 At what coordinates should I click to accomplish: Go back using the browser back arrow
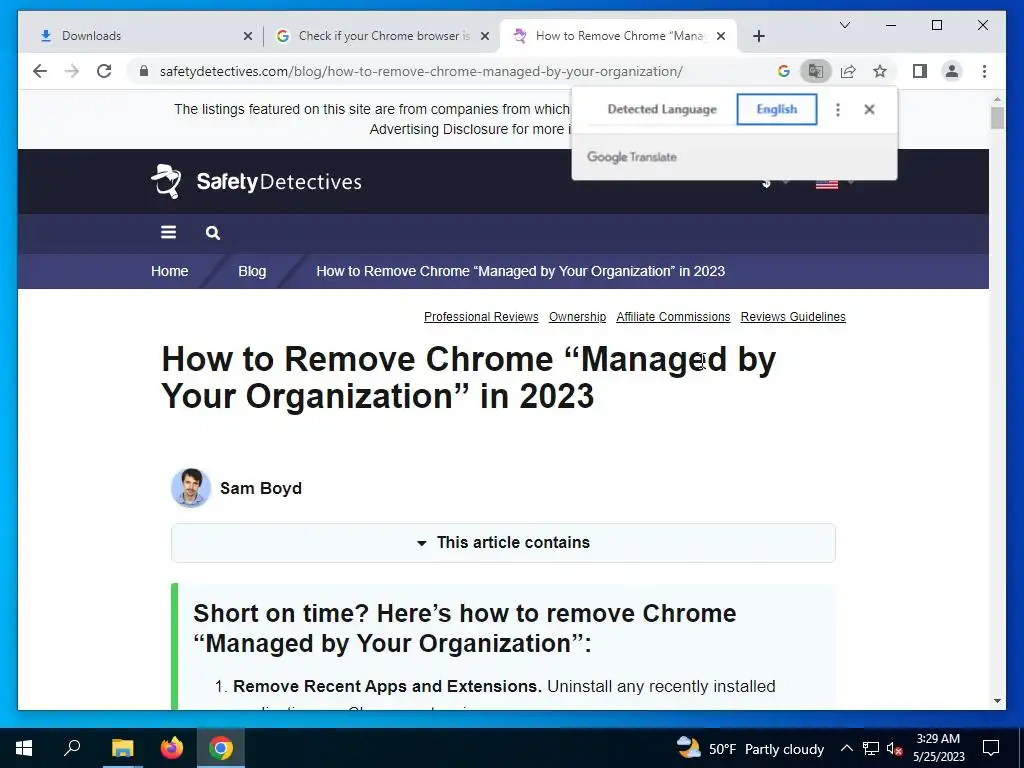click(40, 71)
